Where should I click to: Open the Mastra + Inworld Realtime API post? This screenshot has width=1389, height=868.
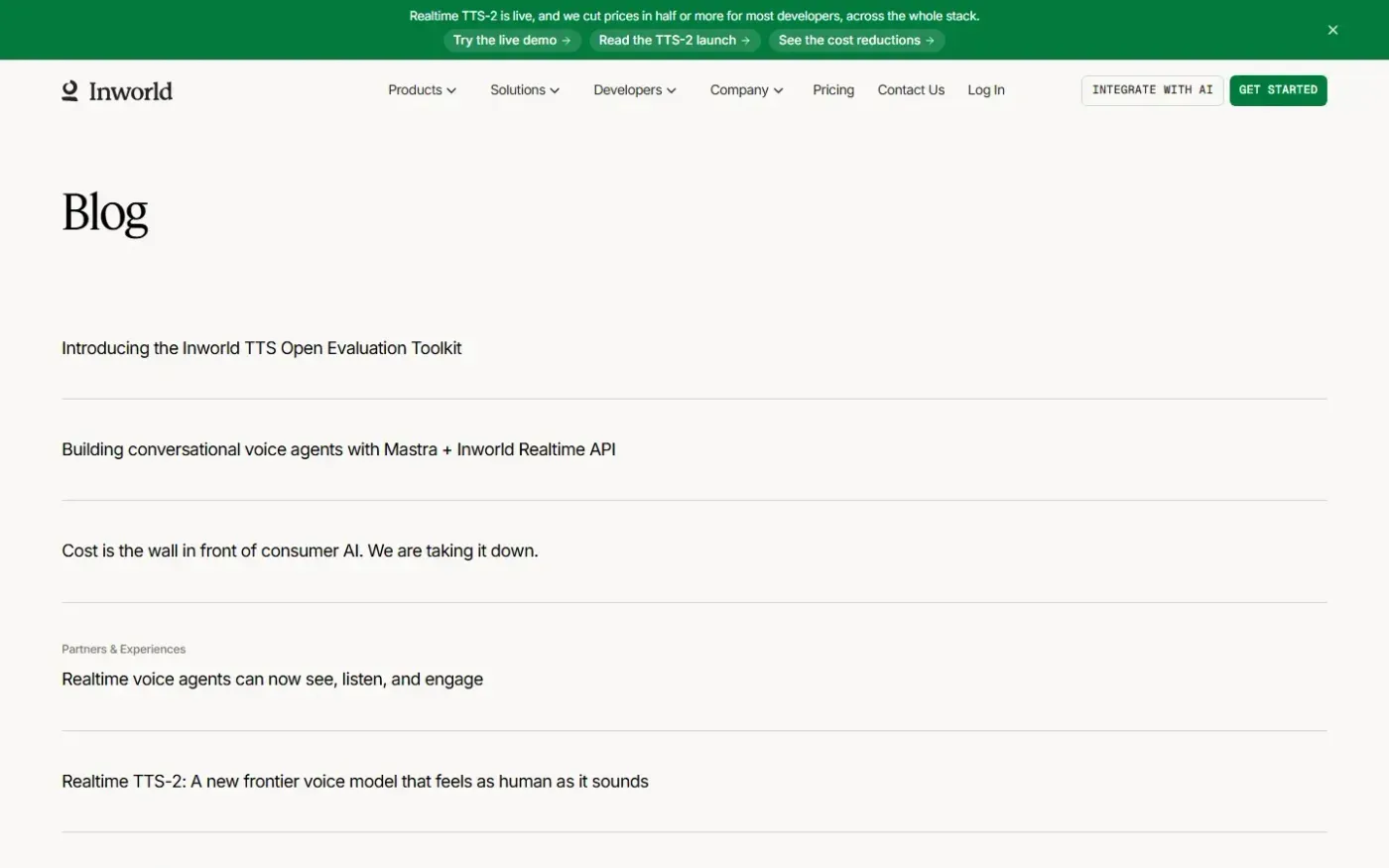tap(338, 449)
